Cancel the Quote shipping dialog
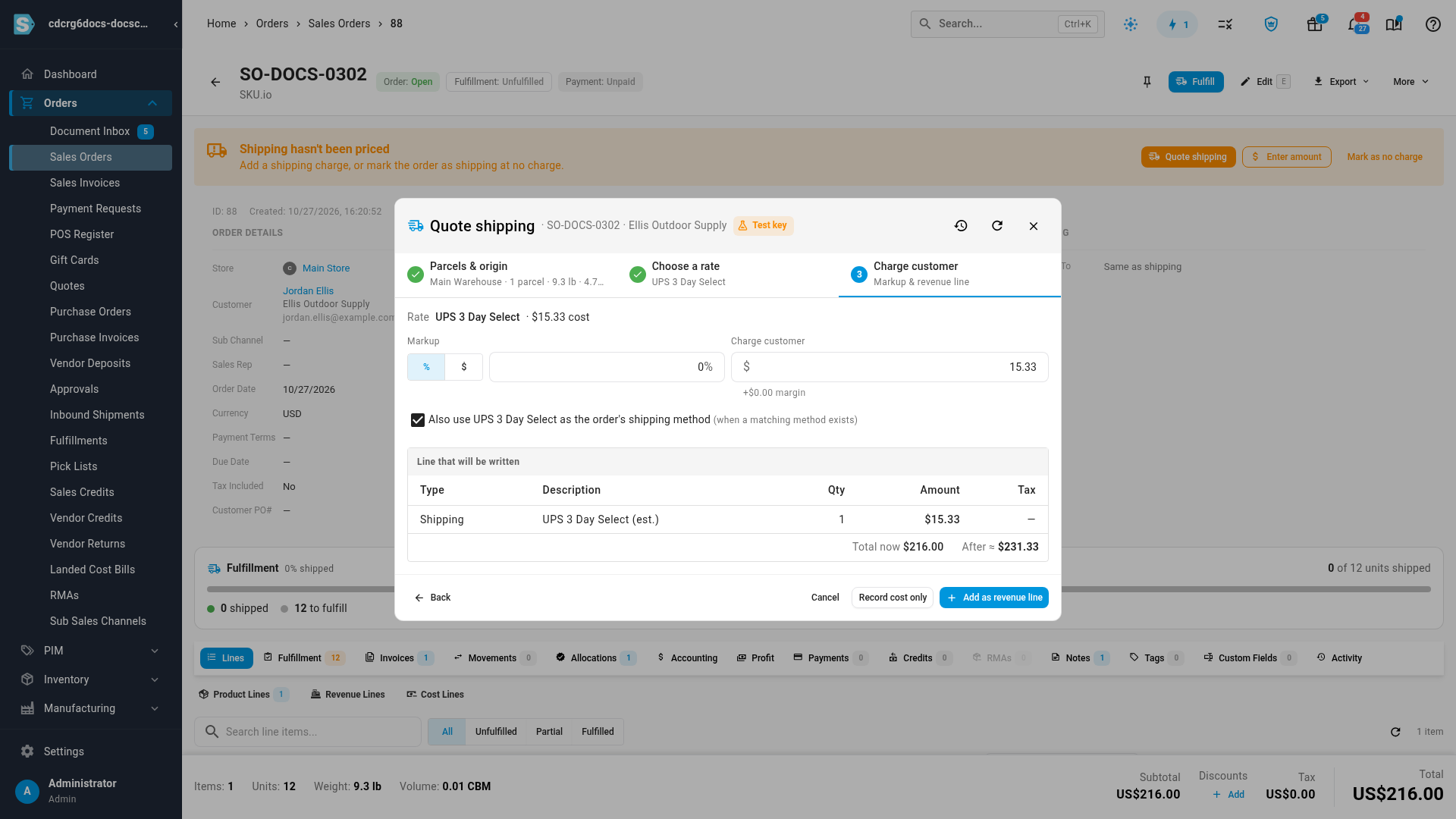1456x819 pixels. 825,598
